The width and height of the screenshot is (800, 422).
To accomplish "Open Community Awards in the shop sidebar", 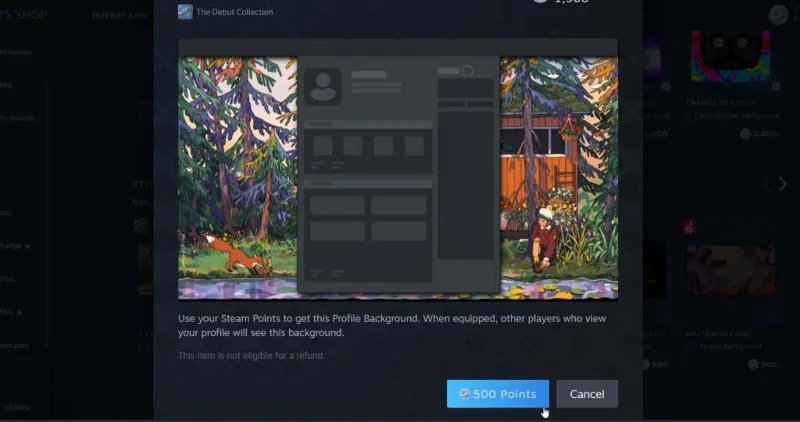I will pos(16,118).
